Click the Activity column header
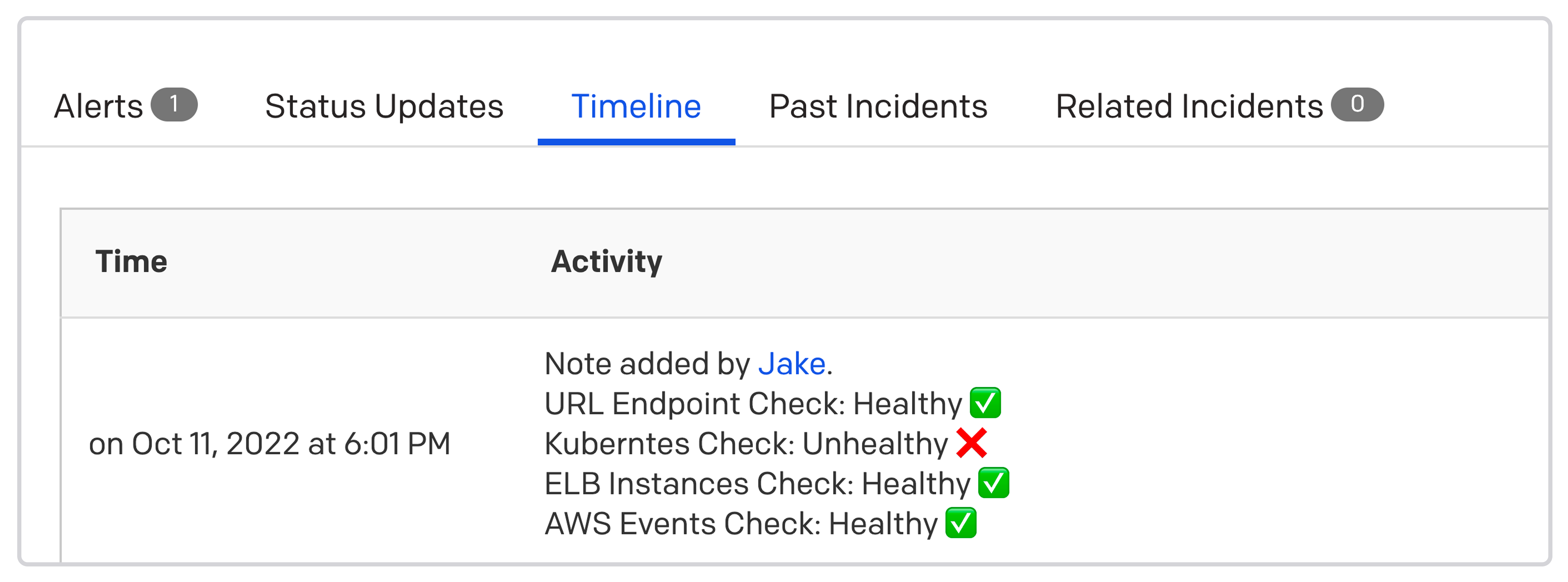Viewport: 1568px width, 582px height. [606, 262]
